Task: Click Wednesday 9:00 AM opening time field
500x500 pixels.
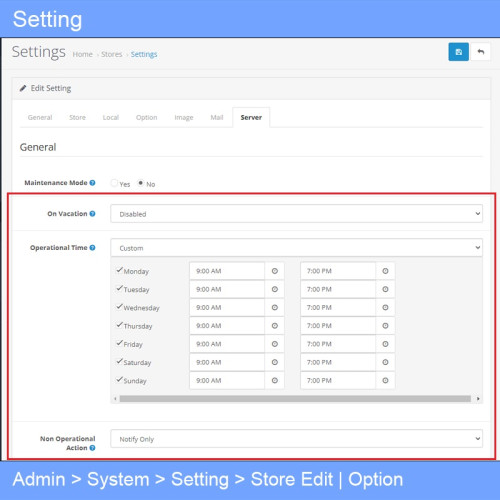Action: coord(227,307)
